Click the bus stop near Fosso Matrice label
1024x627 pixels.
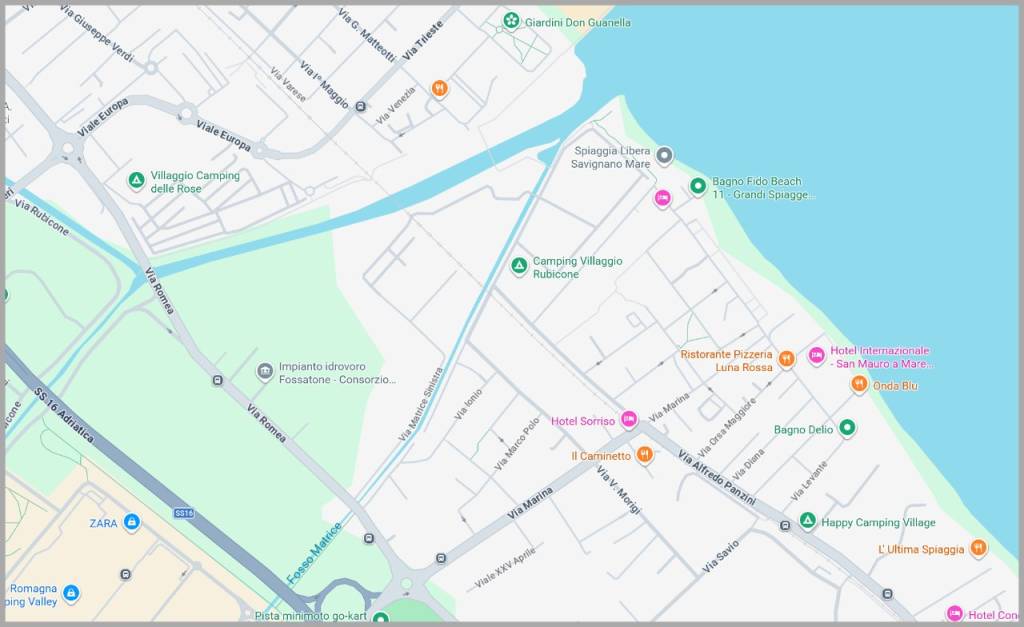tap(369, 538)
